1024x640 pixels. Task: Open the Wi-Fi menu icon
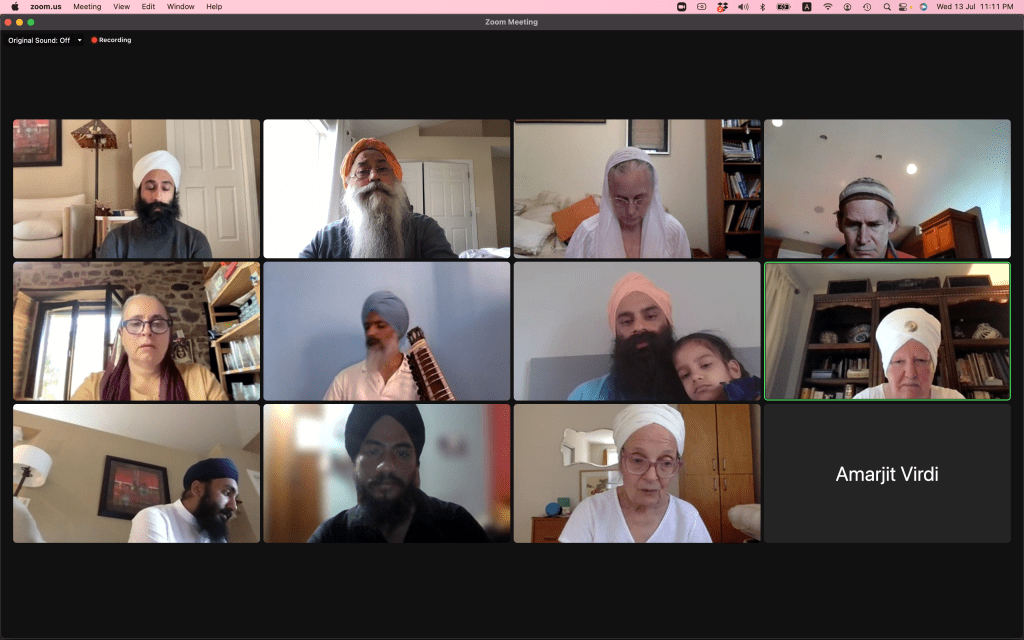[828, 6]
